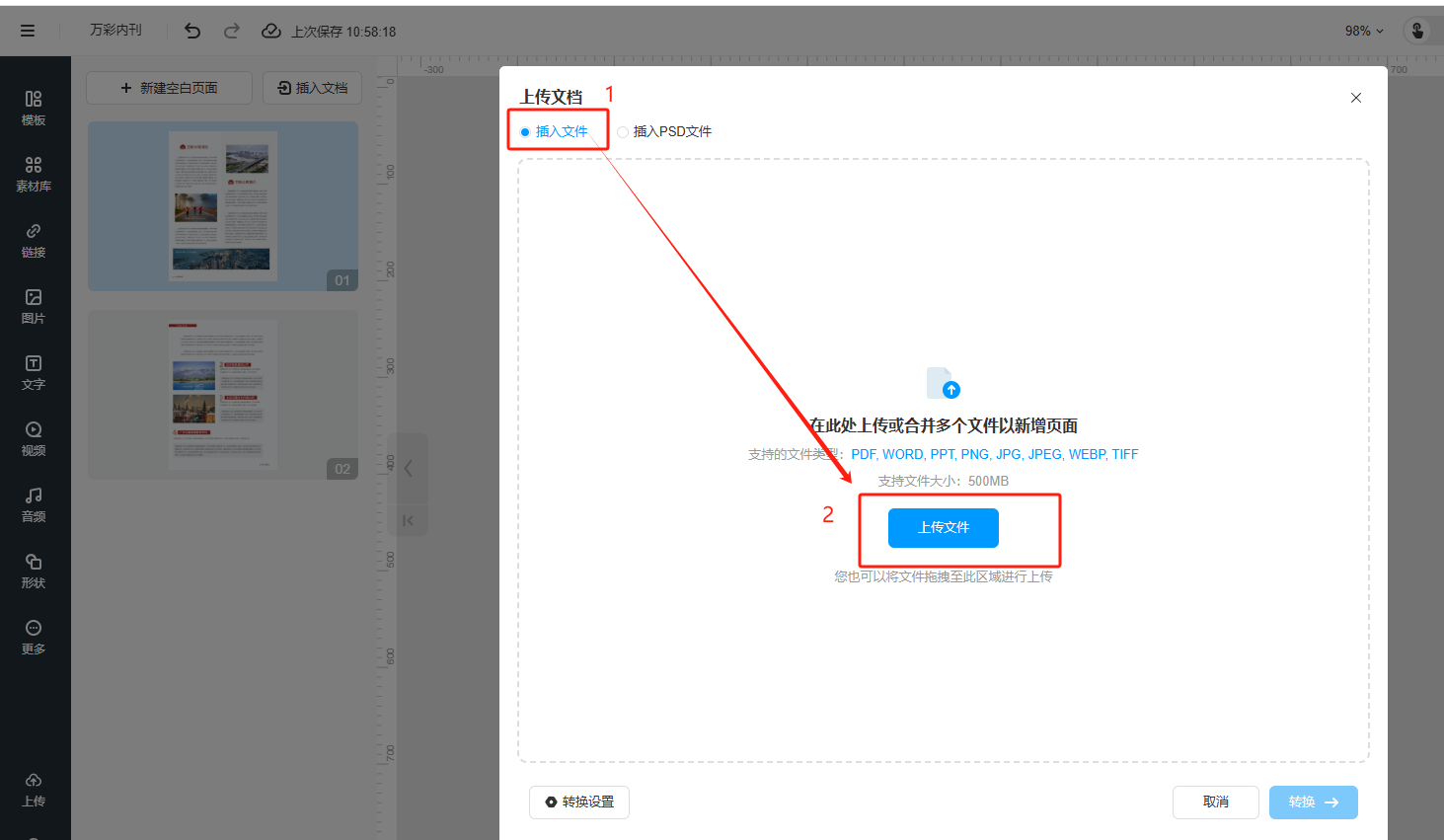Collapse the page panel with left chevron

(409, 468)
